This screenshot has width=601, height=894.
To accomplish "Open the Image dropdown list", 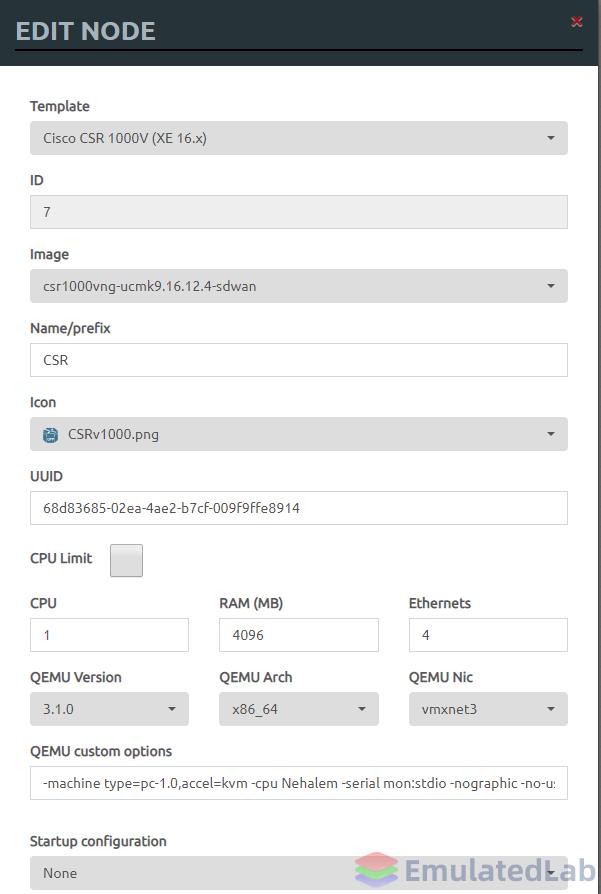I will click(299, 286).
